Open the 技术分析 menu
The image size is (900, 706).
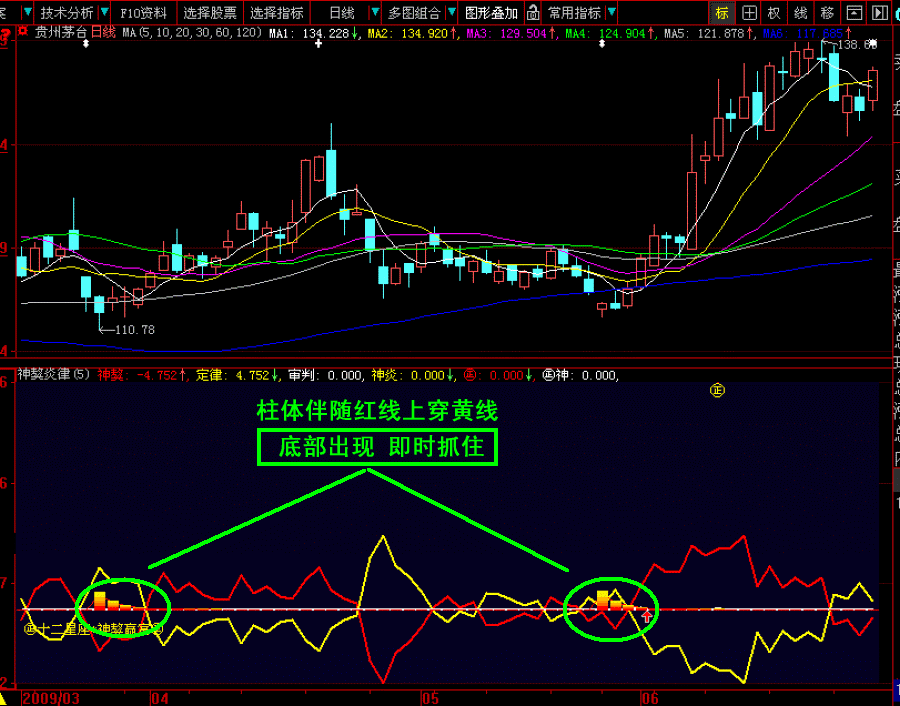coord(67,13)
